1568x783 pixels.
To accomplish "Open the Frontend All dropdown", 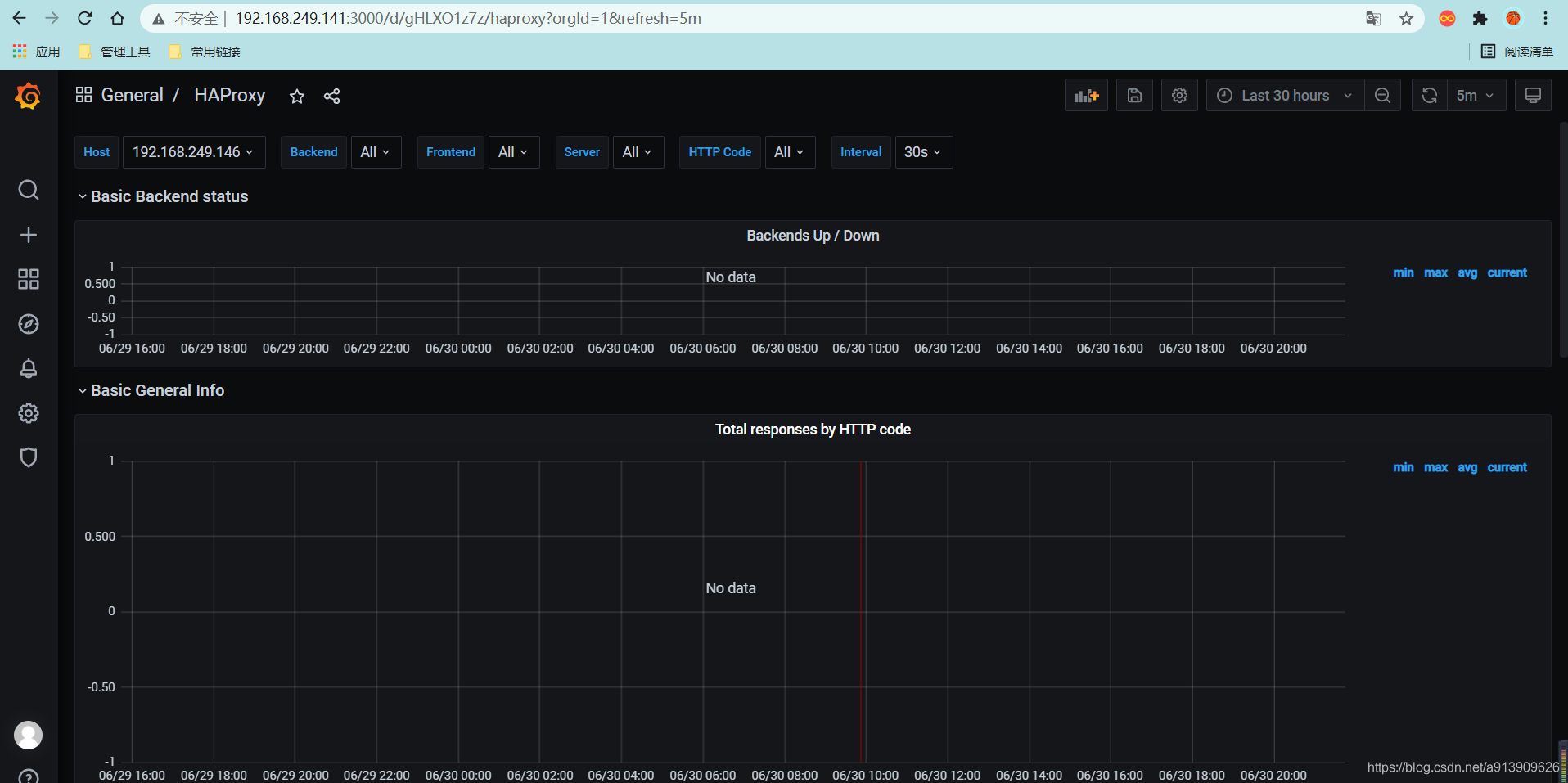I will pyautogui.click(x=513, y=152).
